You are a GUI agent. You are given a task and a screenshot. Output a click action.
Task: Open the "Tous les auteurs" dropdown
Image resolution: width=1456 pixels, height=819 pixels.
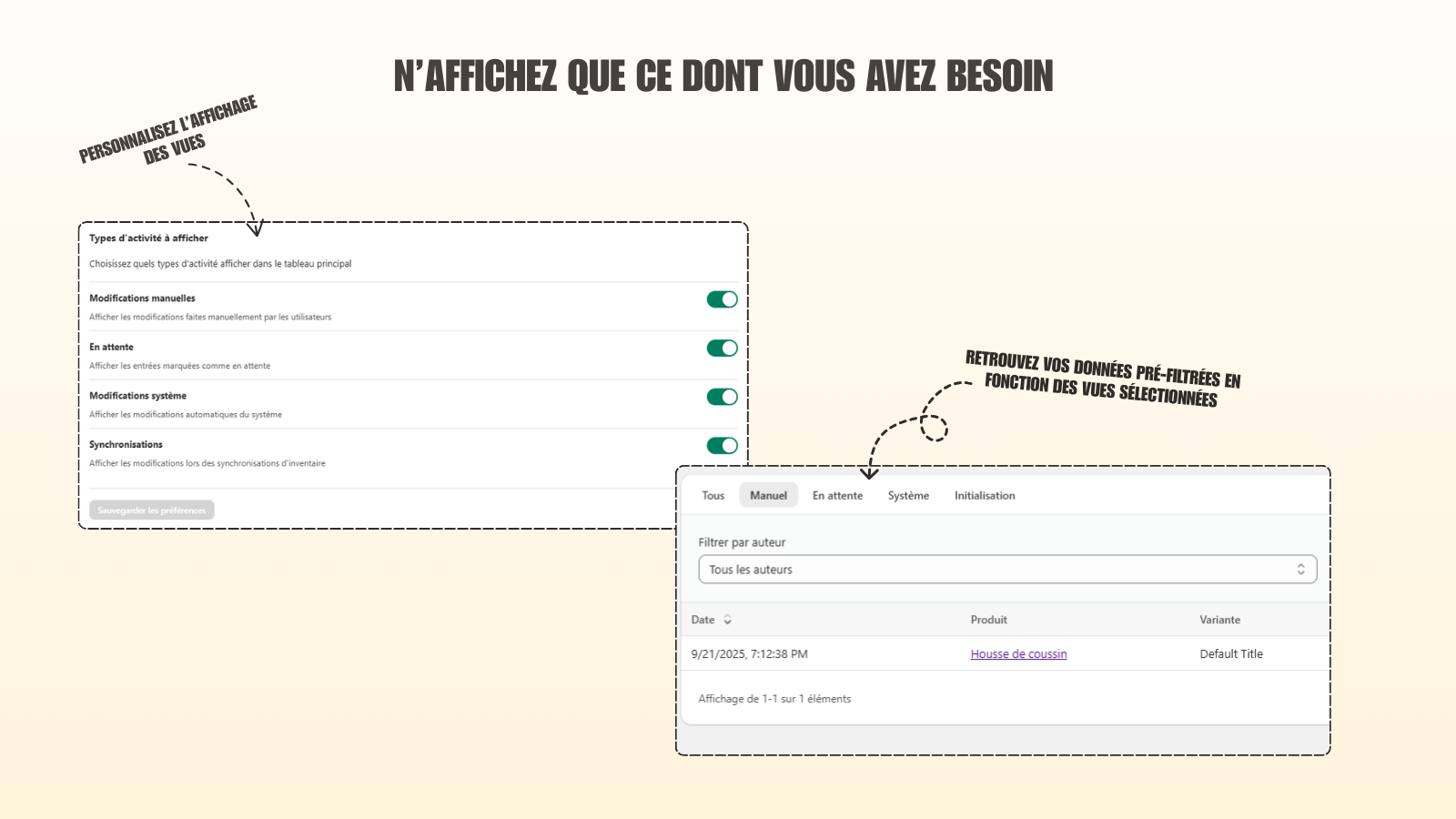tap(1006, 569)
